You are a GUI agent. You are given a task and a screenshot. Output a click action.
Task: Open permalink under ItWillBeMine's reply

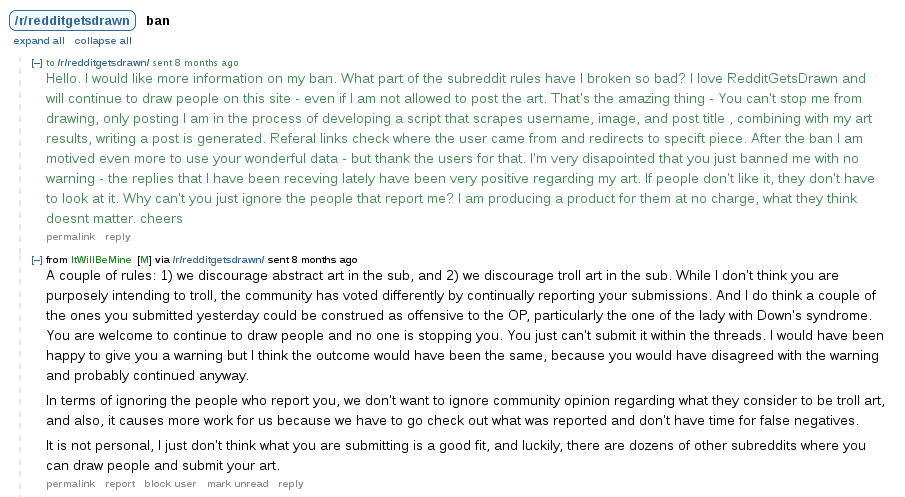(70, 484)
